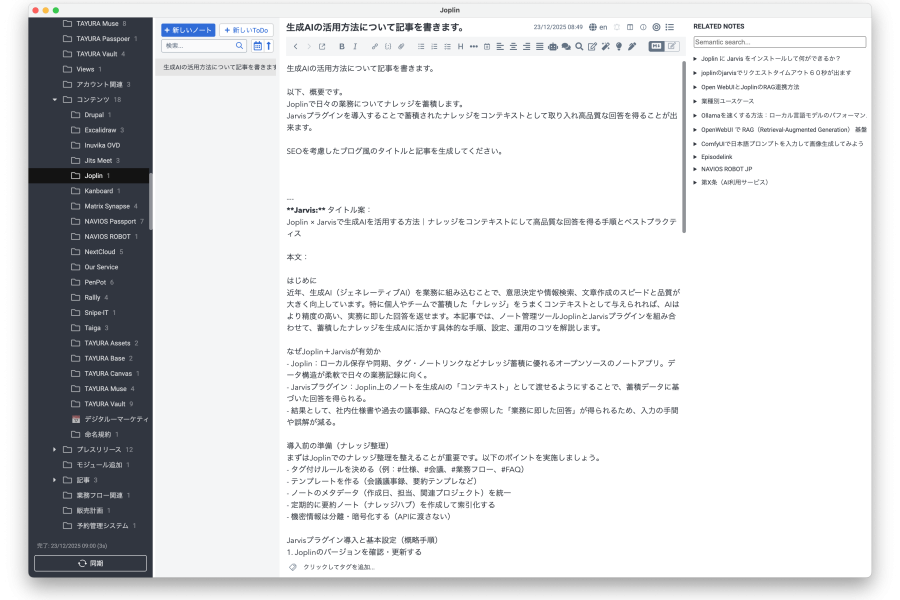The width and height of the screenshot is (900, 600).
Task: Click the Italic formatting icon
Action: point(355,46)
